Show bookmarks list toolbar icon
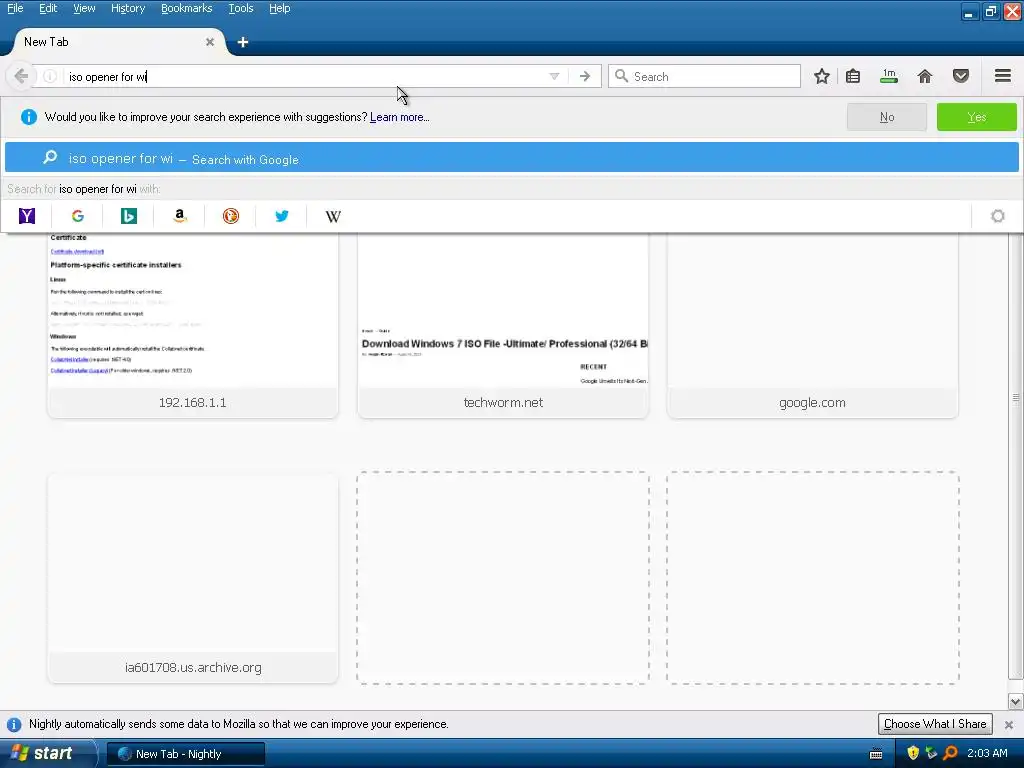1024x768 pixels. pos(853,76)
